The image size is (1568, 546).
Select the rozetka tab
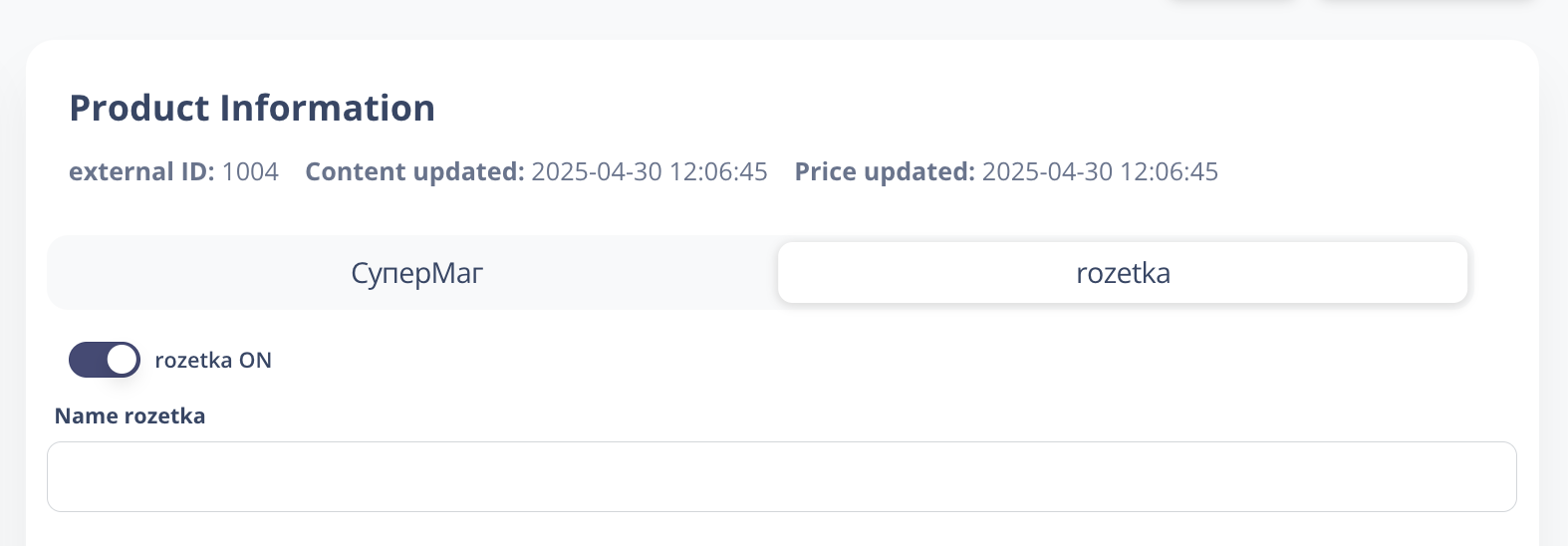click(1123, 273)
